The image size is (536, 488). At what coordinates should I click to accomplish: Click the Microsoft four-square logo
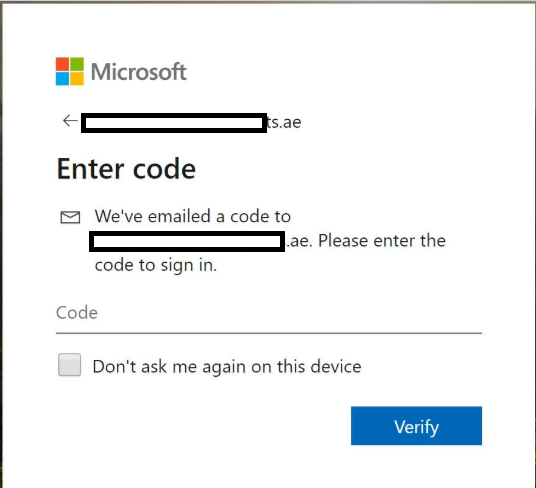pos(70,71)
